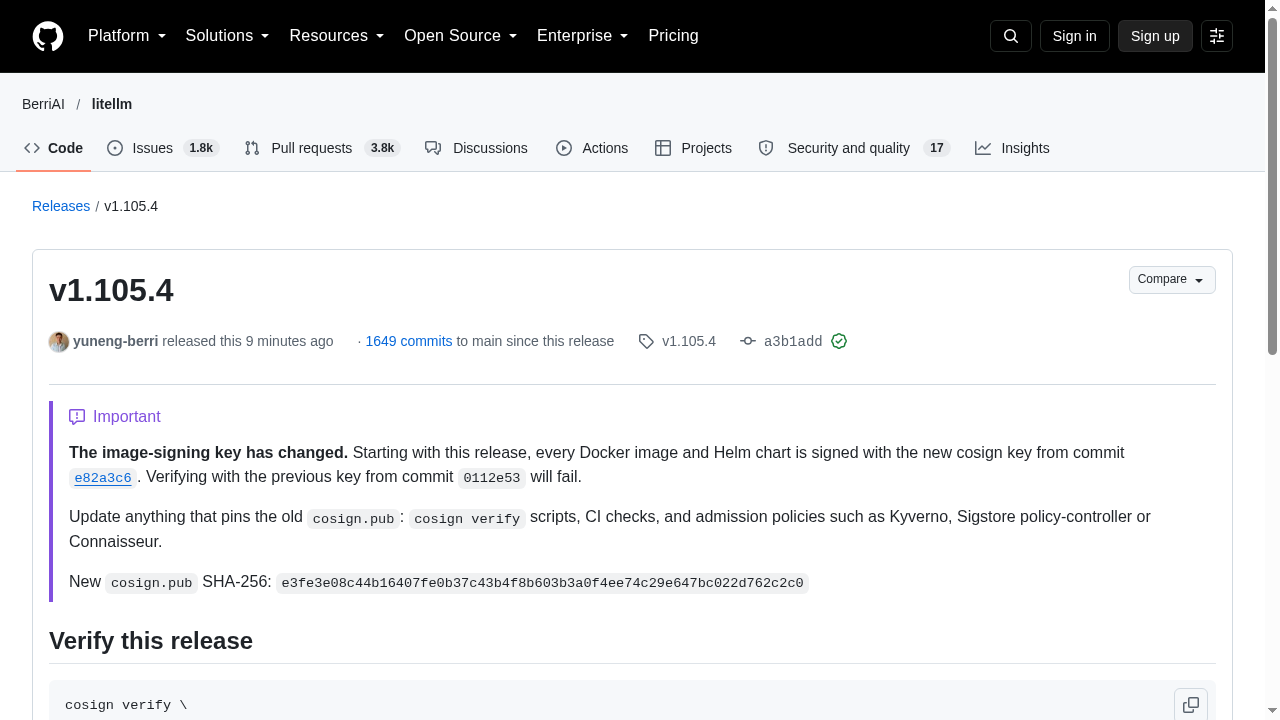This screenshot has height=720, width=1280.
Task: Click the tag icon beside v1.105.4
Action: [646, 341]
